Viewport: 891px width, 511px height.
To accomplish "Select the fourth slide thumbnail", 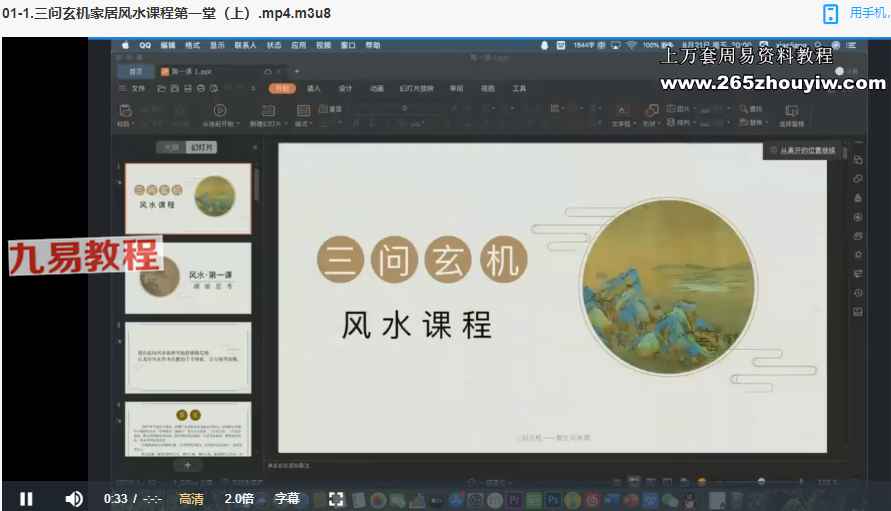I will pyautogui.click(x=188, y=429).
